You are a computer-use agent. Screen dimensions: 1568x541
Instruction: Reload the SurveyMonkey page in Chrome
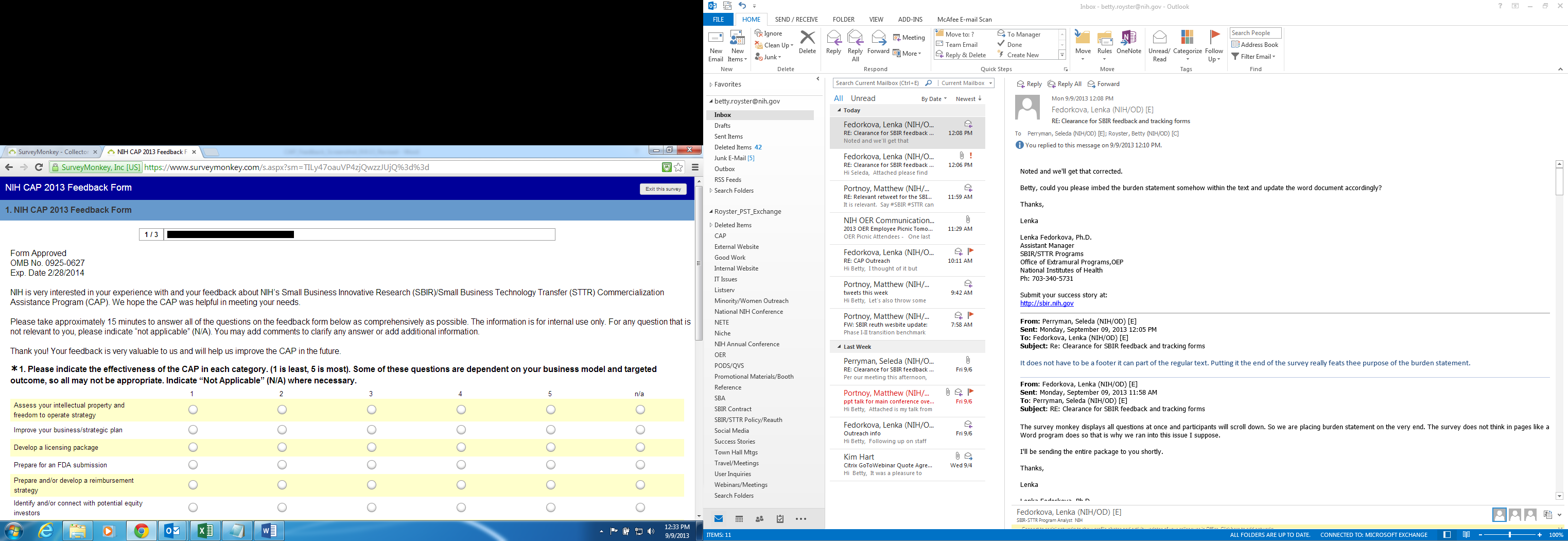tap(39, 167)
